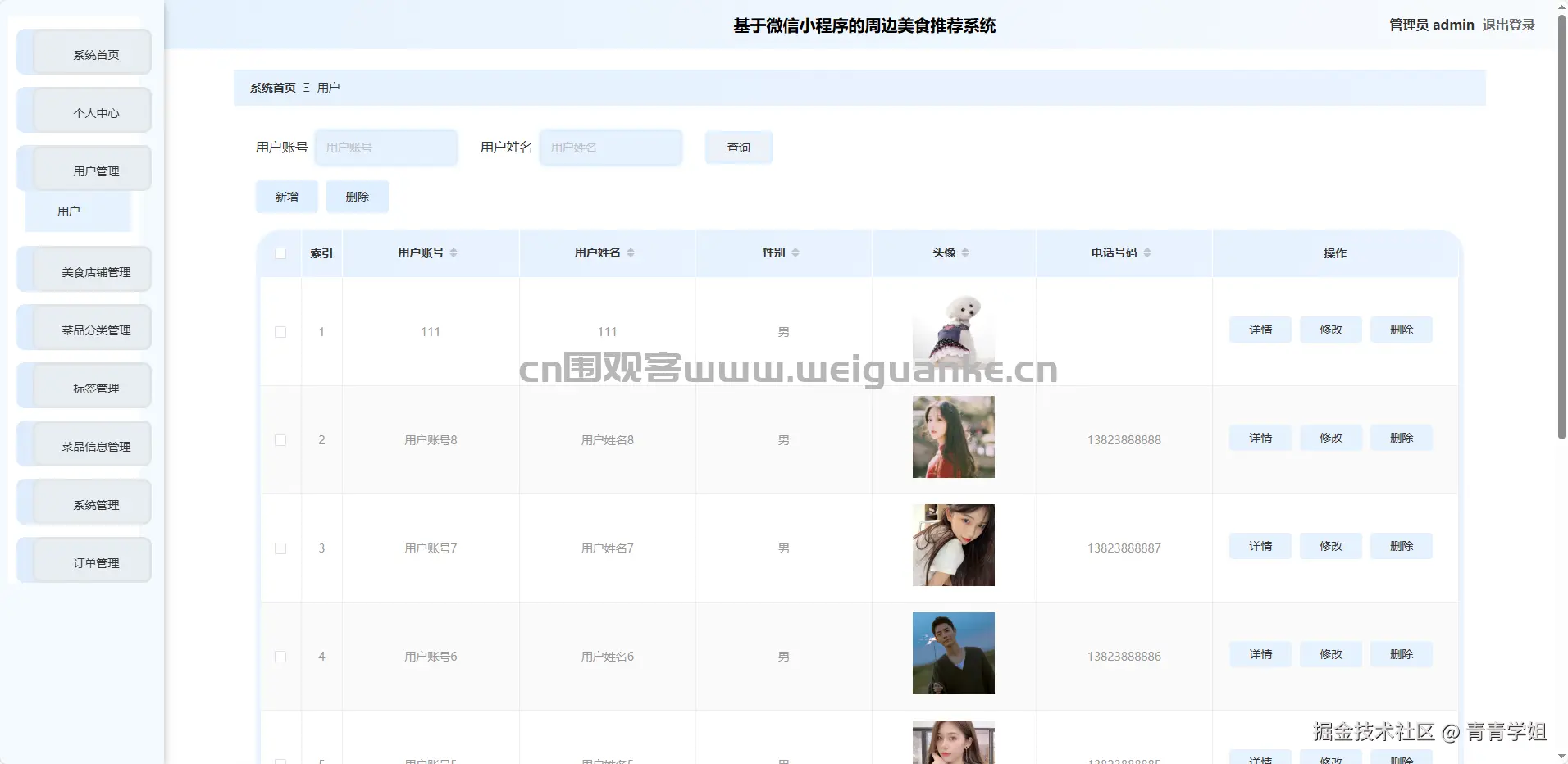Click phone number 13823888887
This screenshot has height=764, width=1568.
coord(1124,548)
